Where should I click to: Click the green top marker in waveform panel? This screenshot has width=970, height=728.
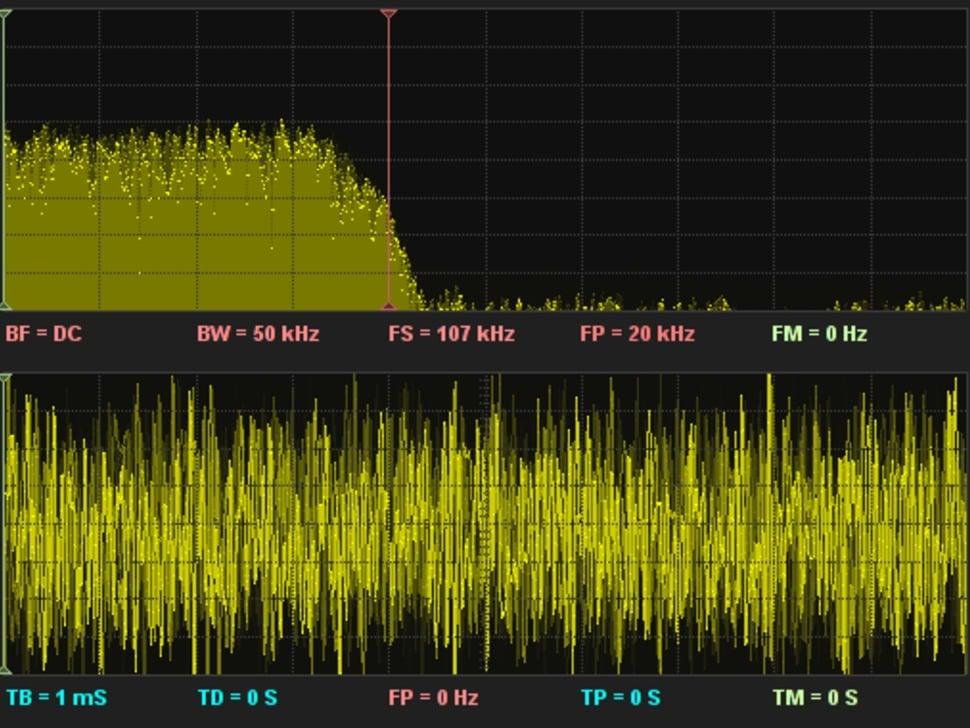pyautogui.click(x=5, y=379)
